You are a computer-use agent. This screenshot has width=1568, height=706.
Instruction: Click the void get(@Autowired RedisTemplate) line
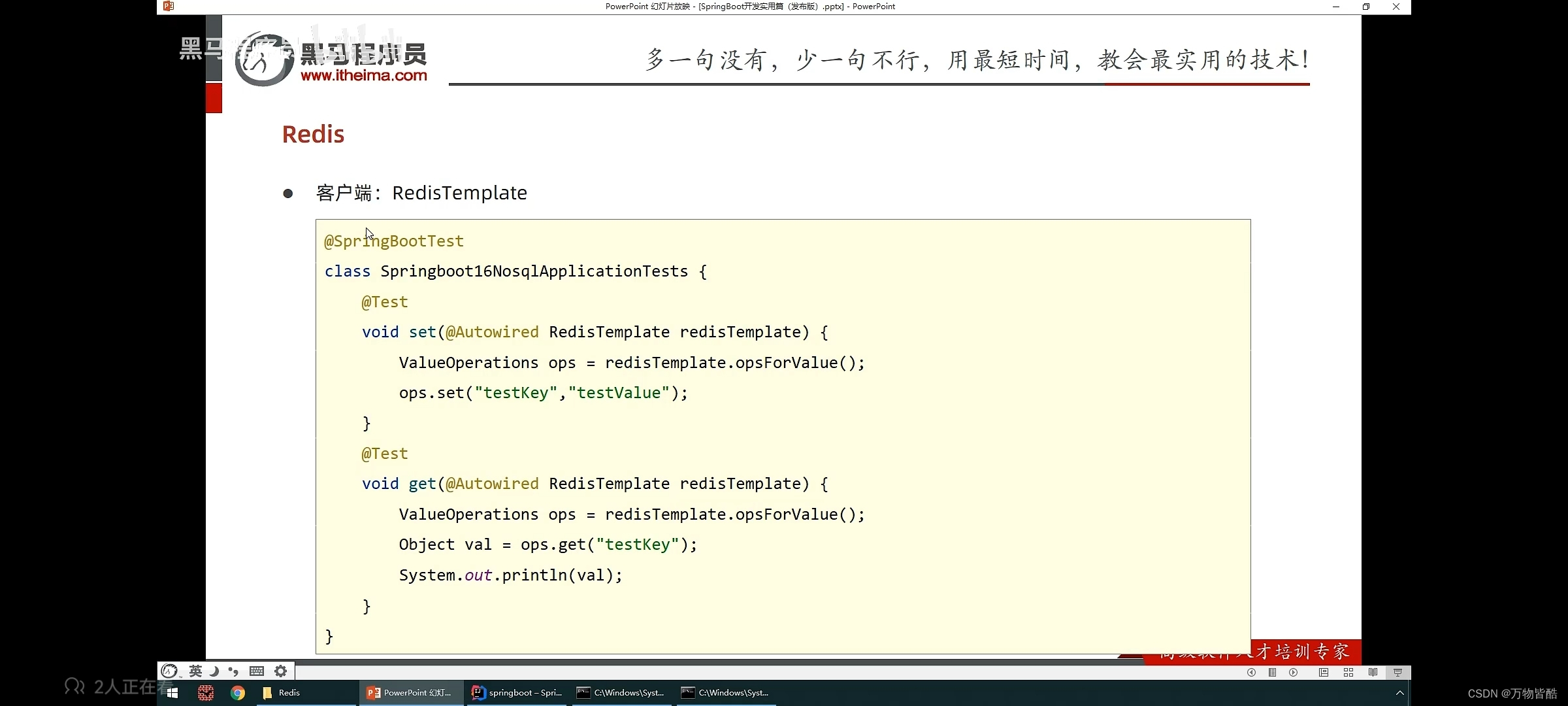coord(595,484)
